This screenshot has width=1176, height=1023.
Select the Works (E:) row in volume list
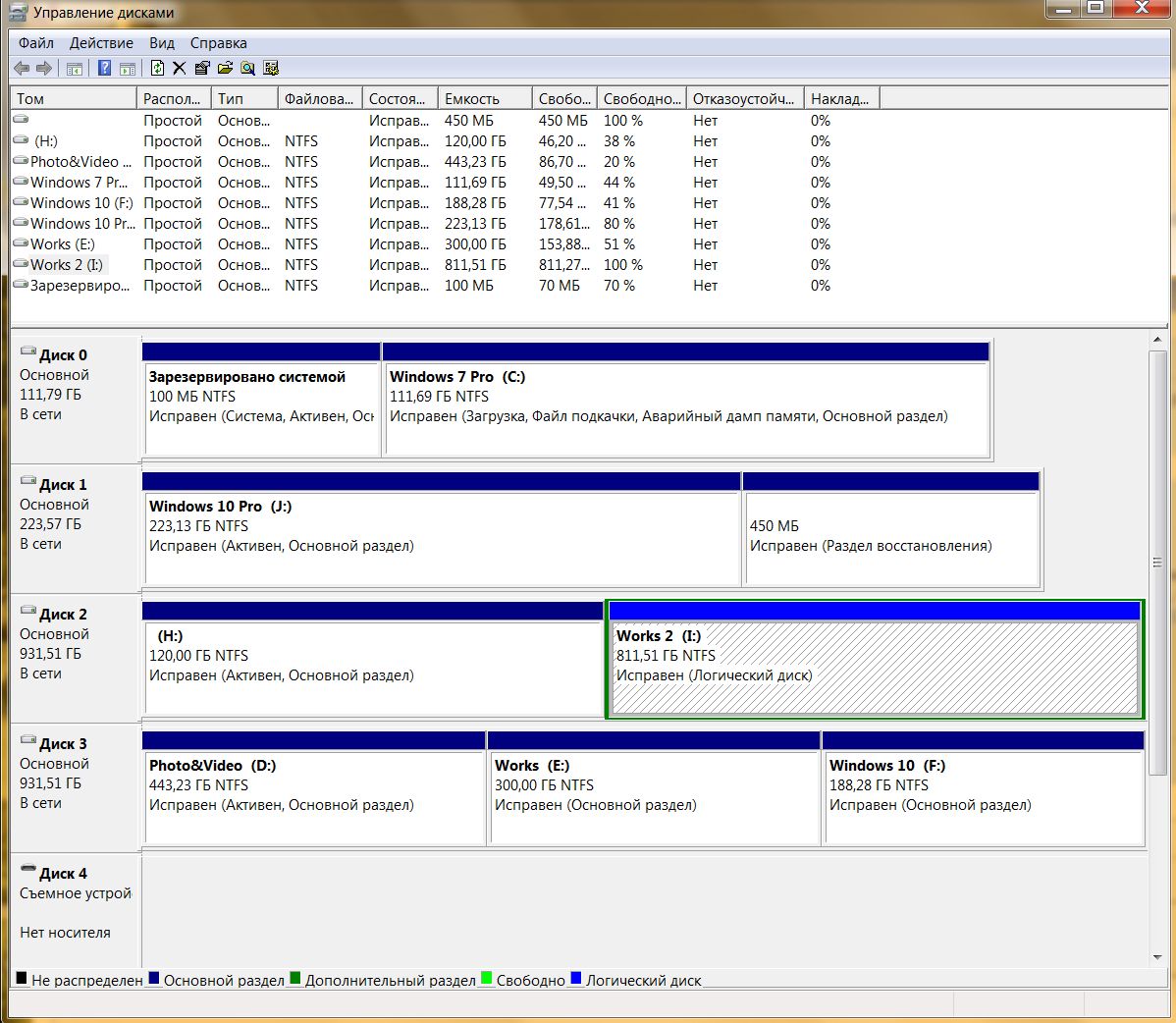pyautogui.click(x=62, y=244)
